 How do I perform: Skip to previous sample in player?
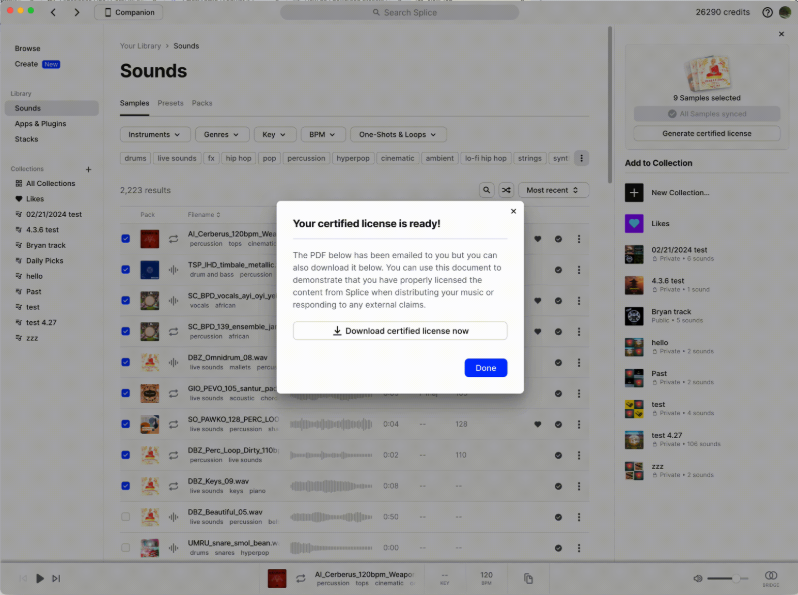click(x=23, y=578)
